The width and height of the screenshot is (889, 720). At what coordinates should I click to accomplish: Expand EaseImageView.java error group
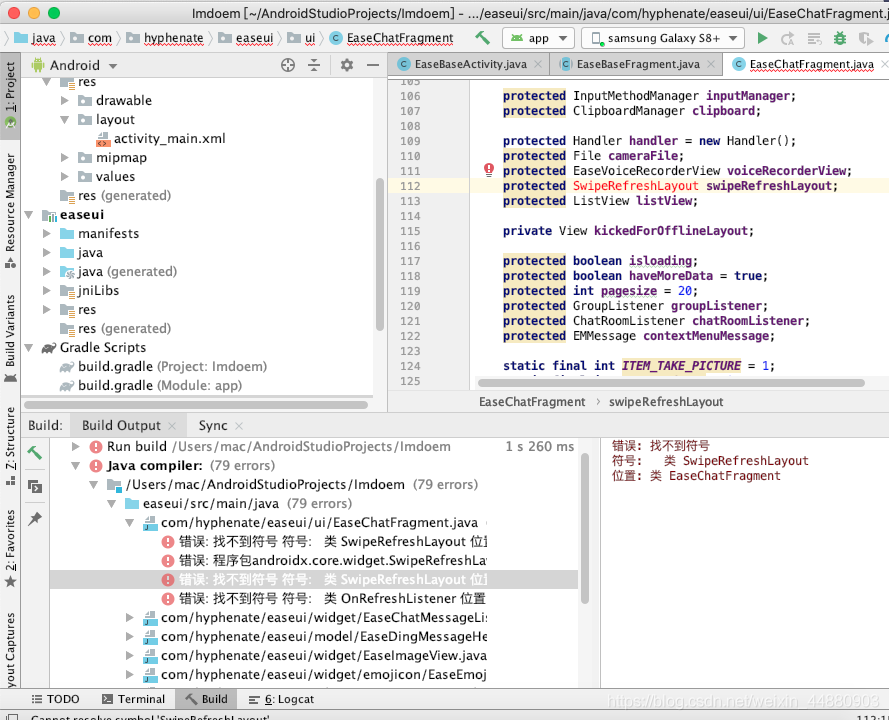tap(130, 656)
